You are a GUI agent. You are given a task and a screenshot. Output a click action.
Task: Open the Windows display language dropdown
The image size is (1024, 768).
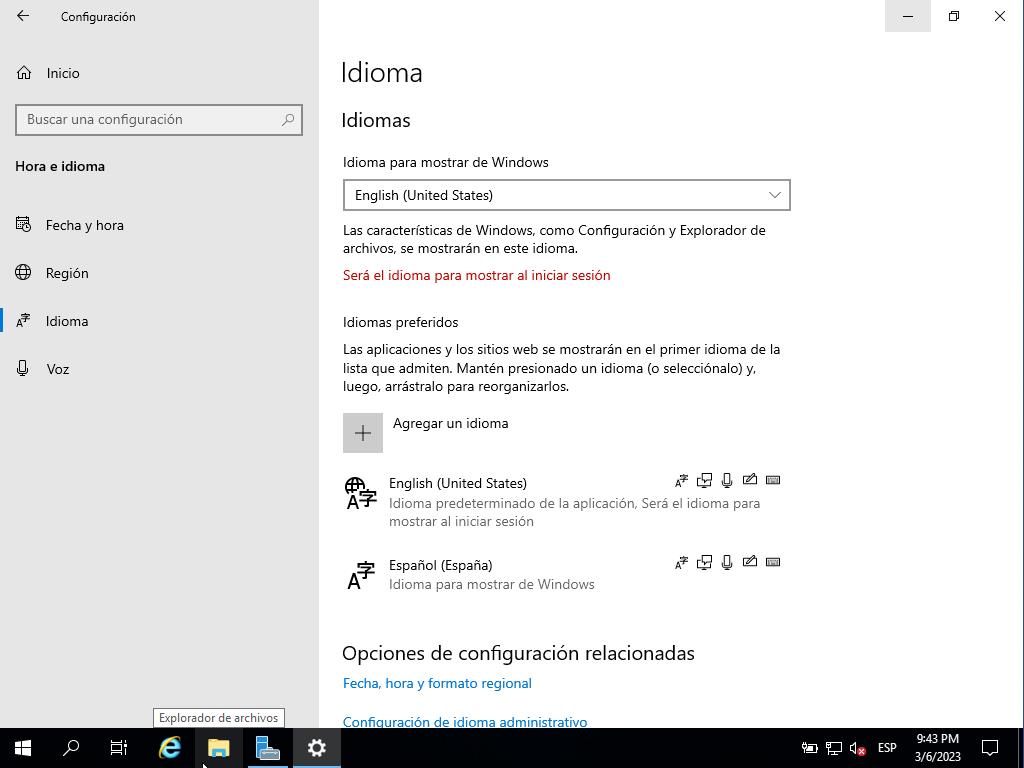coord(566,195)
